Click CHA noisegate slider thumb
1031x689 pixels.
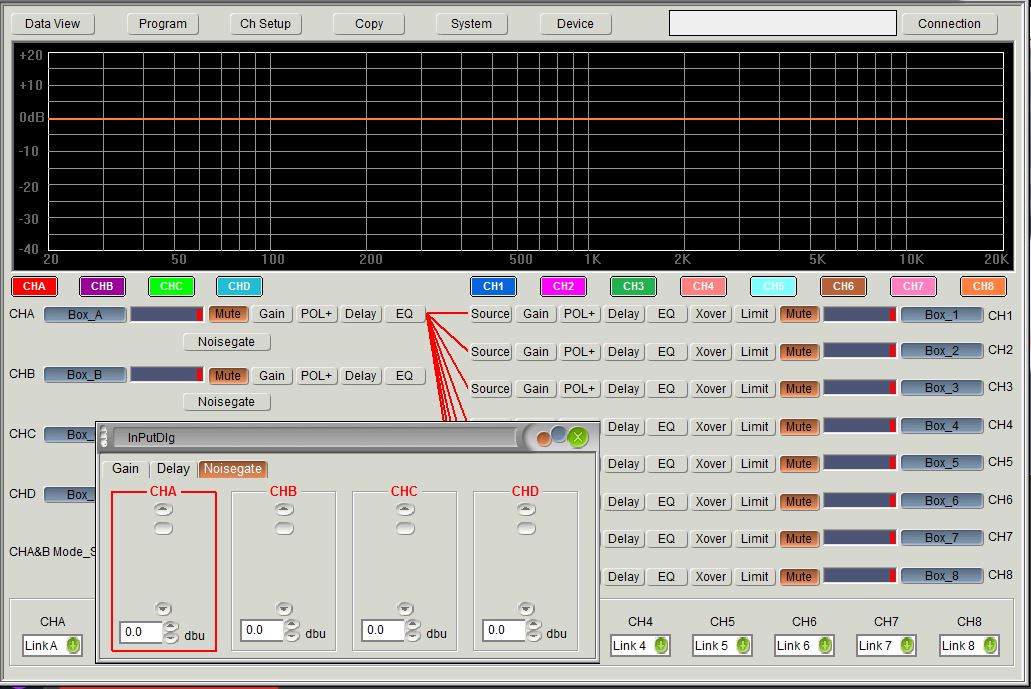[163, 528]
